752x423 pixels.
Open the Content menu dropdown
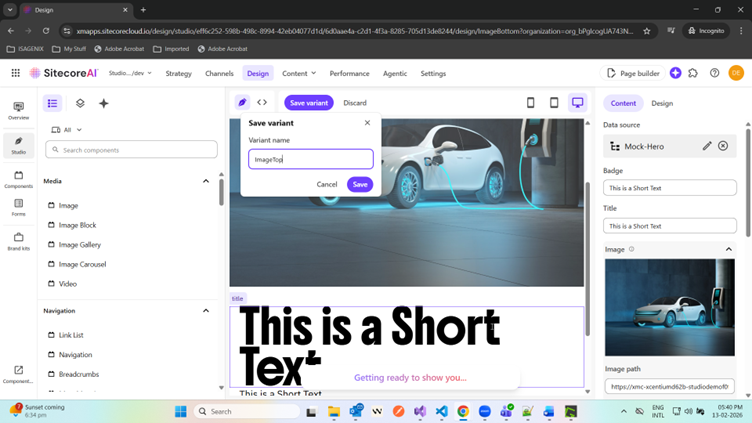pyautogui.click(x=299, y=73)
